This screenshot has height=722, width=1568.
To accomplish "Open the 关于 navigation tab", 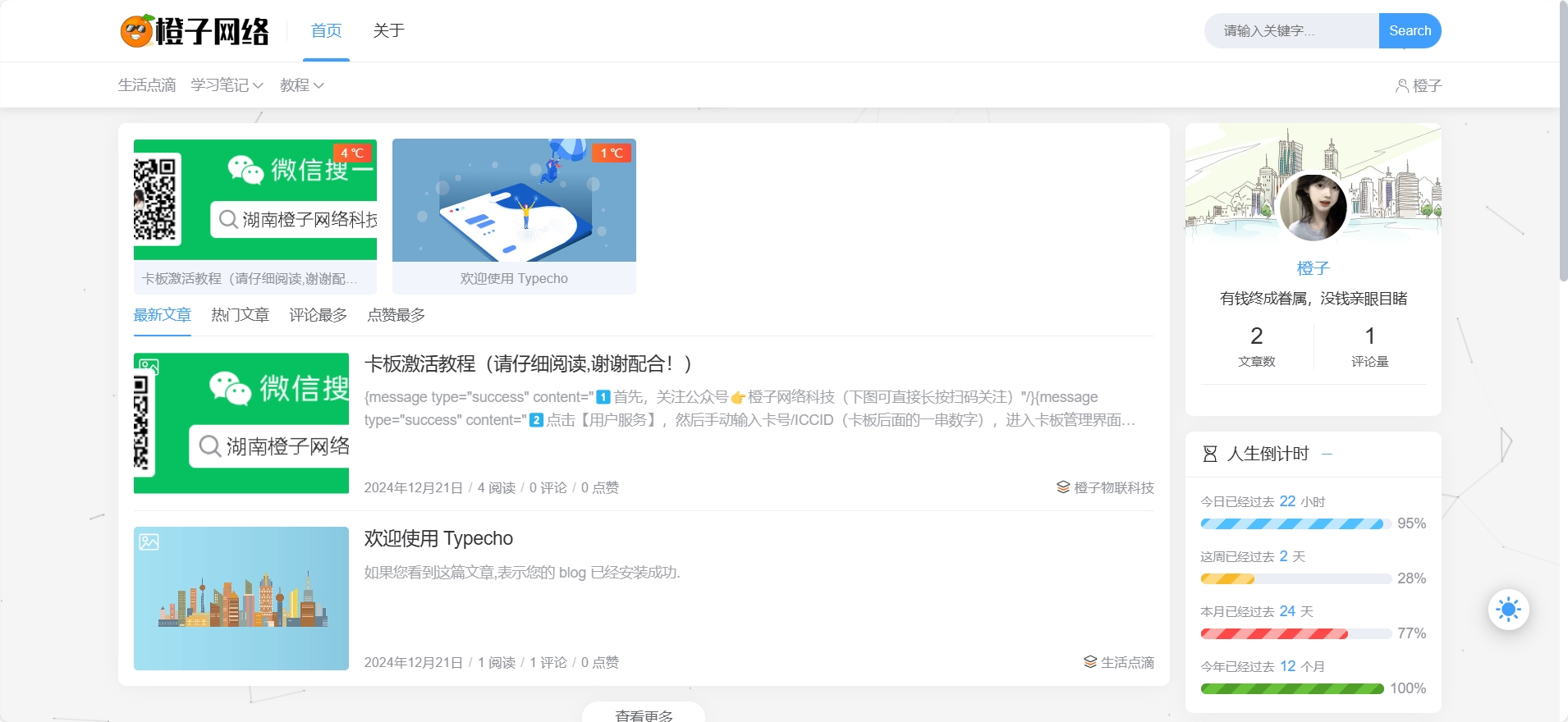I will [x=388, y=30].
